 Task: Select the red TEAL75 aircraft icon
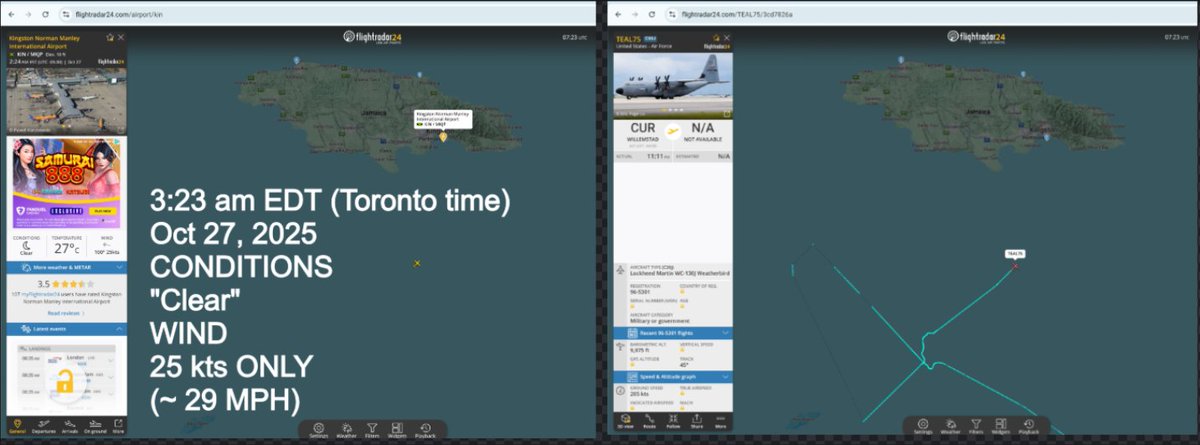click(x=1015, y=265)
